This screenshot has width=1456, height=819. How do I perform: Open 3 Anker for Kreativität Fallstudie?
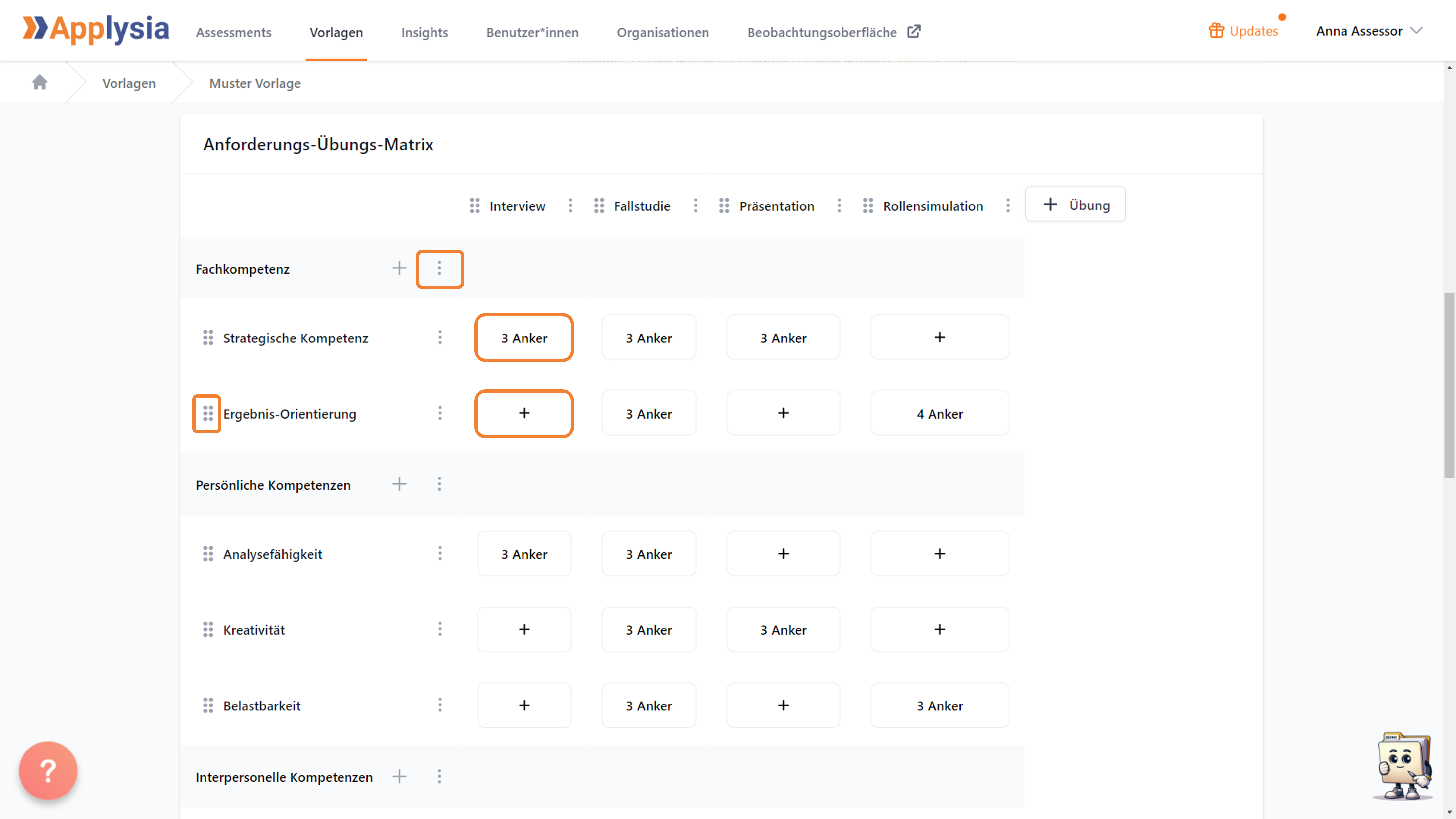649,629
